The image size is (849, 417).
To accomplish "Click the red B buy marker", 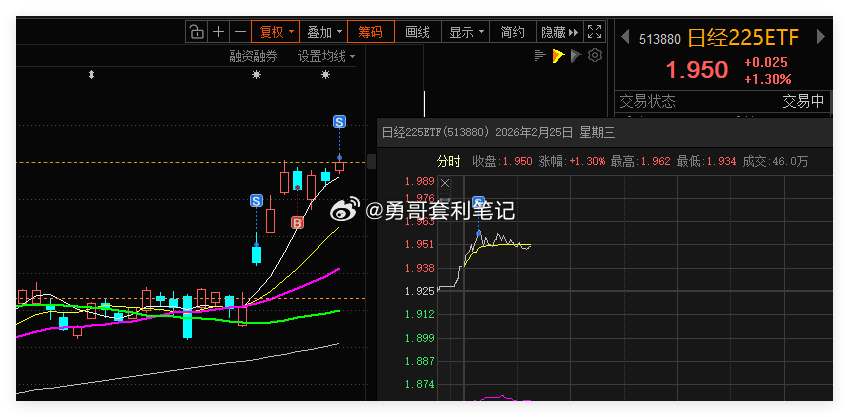I will point(297,223).
